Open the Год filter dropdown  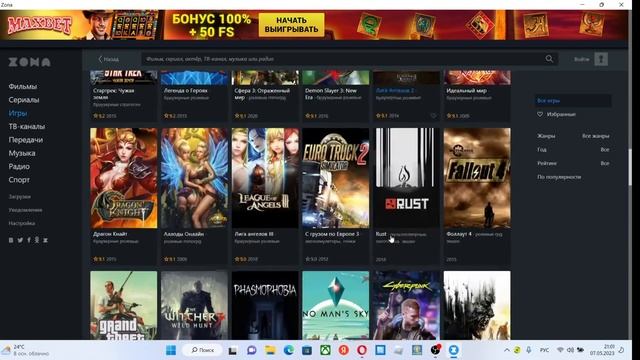click(573, 150)
